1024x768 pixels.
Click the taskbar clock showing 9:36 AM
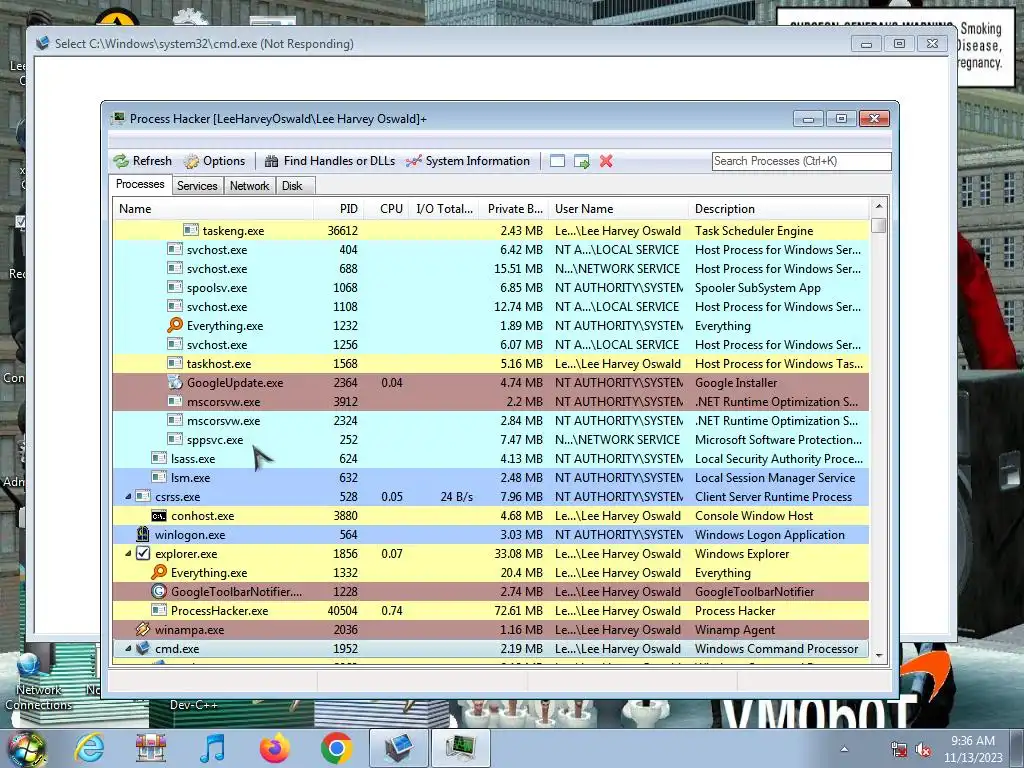[x=973, y=749]
